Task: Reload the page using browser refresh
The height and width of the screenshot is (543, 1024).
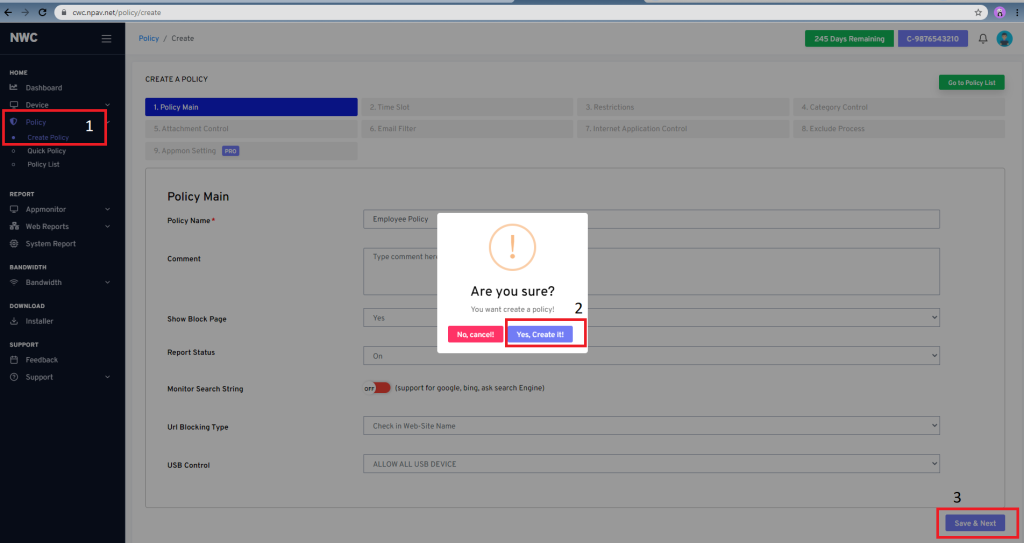Action: pyautogui.click(x=42, y=12)
